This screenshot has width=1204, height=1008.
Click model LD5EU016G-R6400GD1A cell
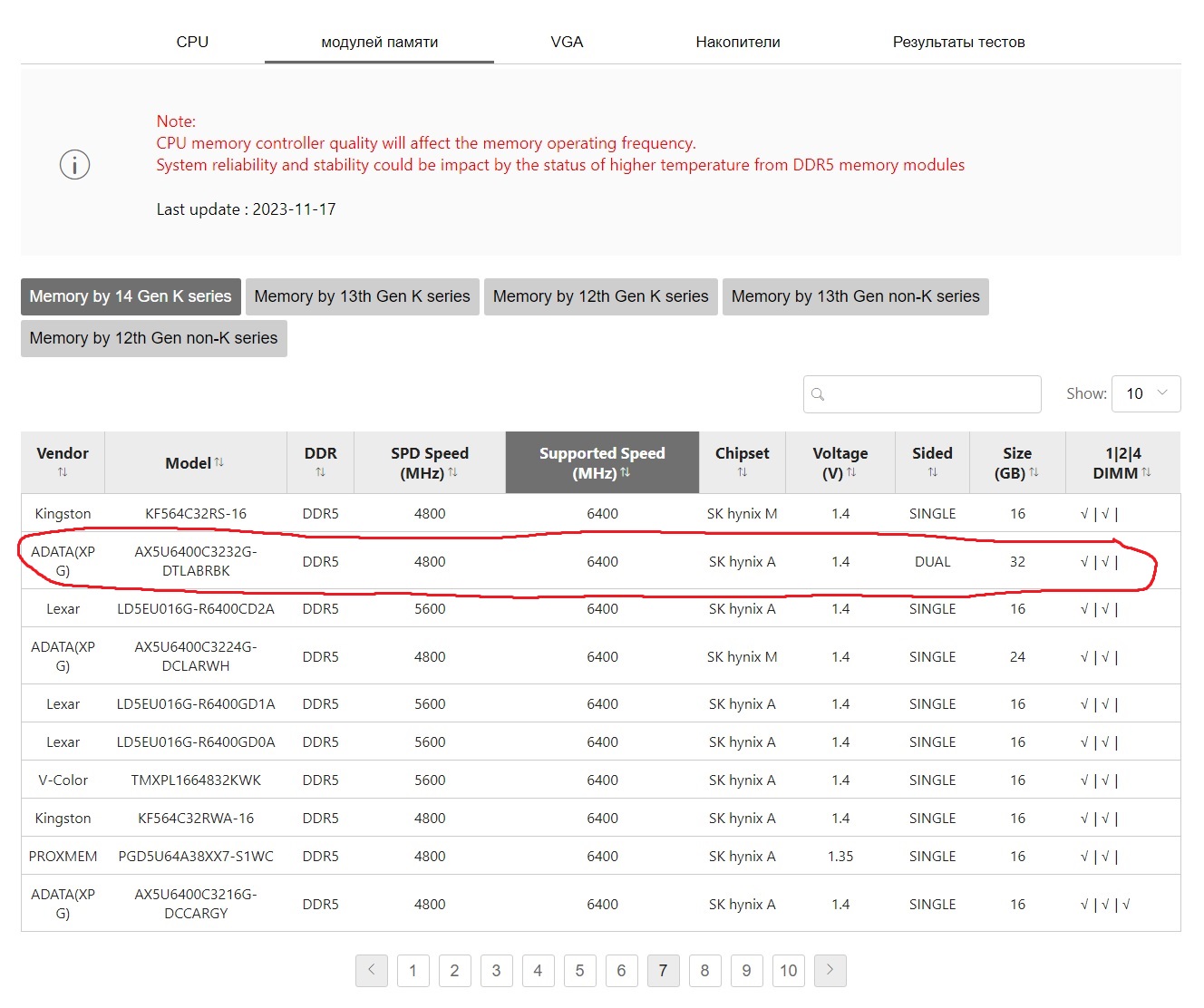[x=196, y=703]
